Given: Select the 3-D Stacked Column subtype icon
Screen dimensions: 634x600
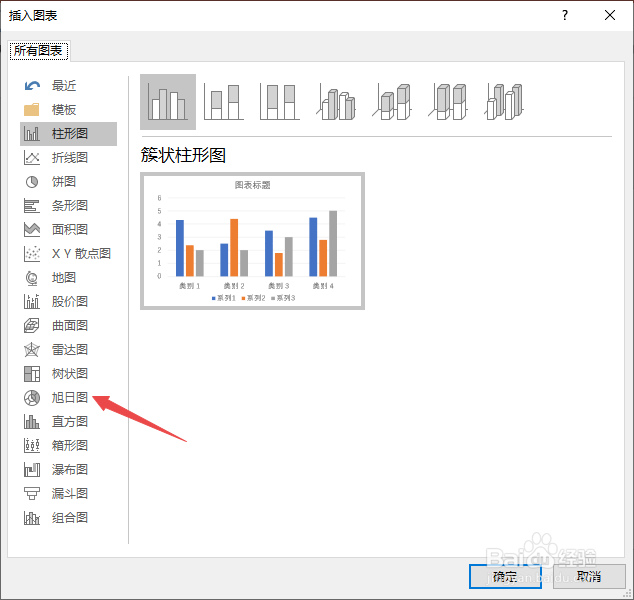Looking at the screenshot, I should 392,102.
